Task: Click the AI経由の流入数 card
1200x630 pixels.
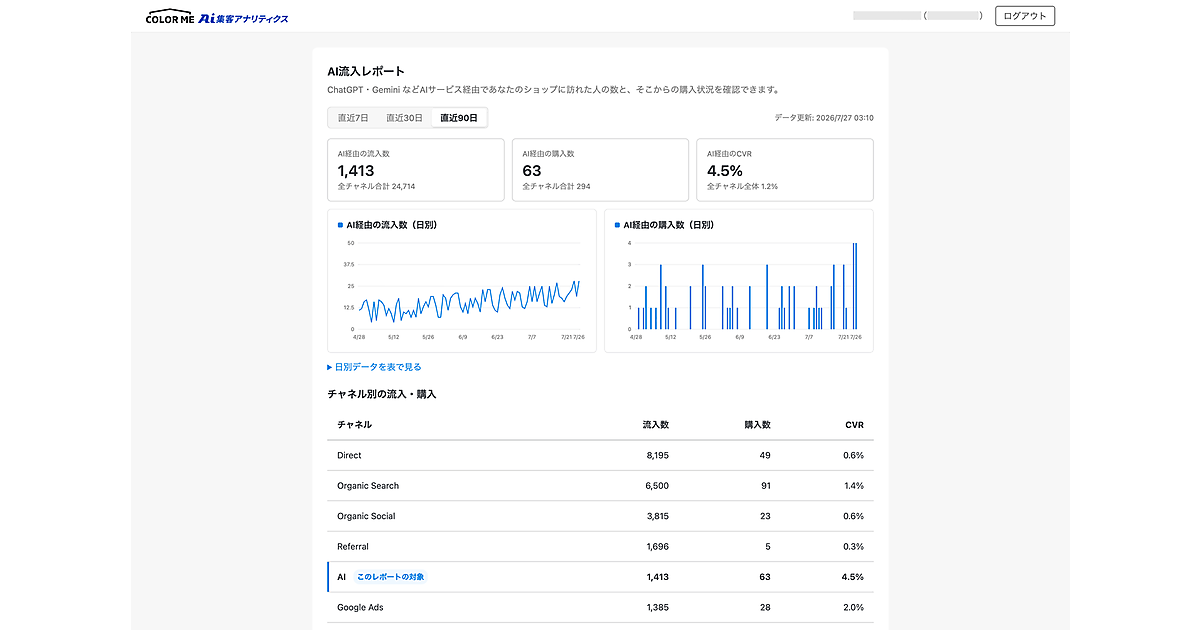Action: coord(416,170)
